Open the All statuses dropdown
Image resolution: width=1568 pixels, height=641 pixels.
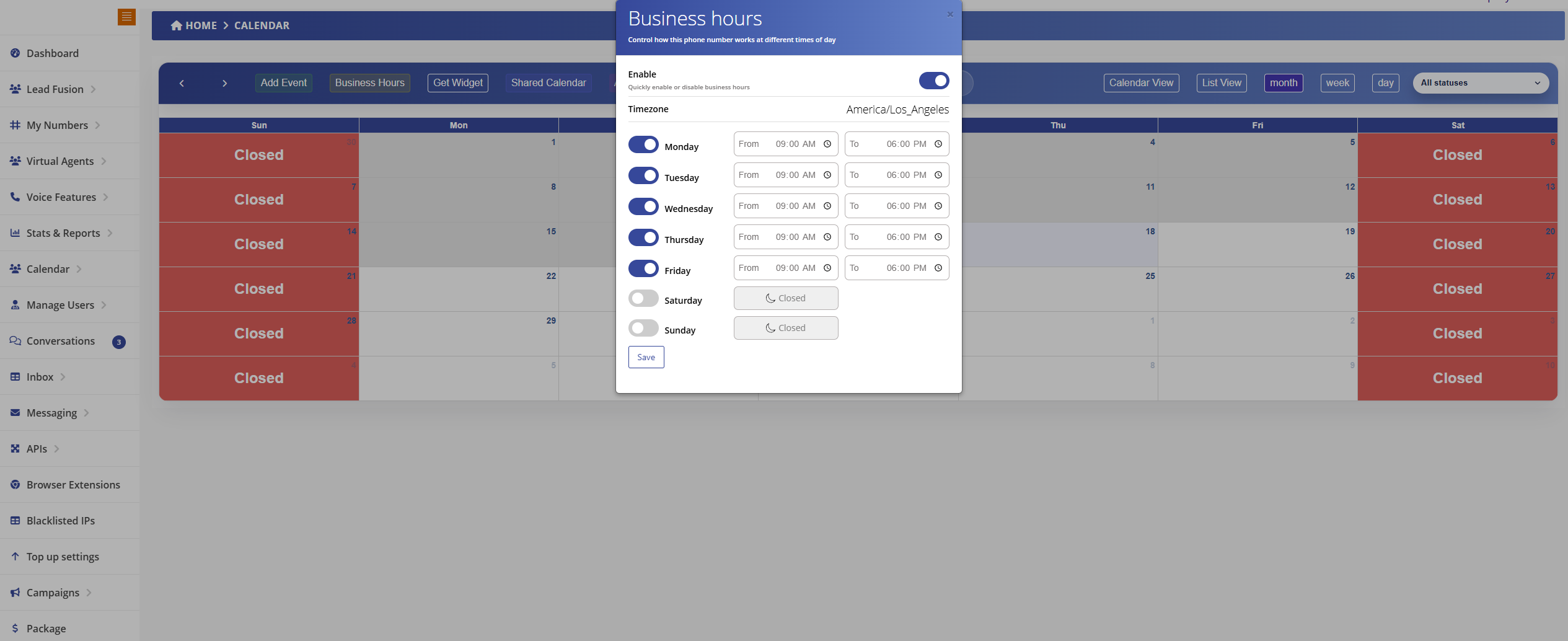click(x=1481, y=82)
